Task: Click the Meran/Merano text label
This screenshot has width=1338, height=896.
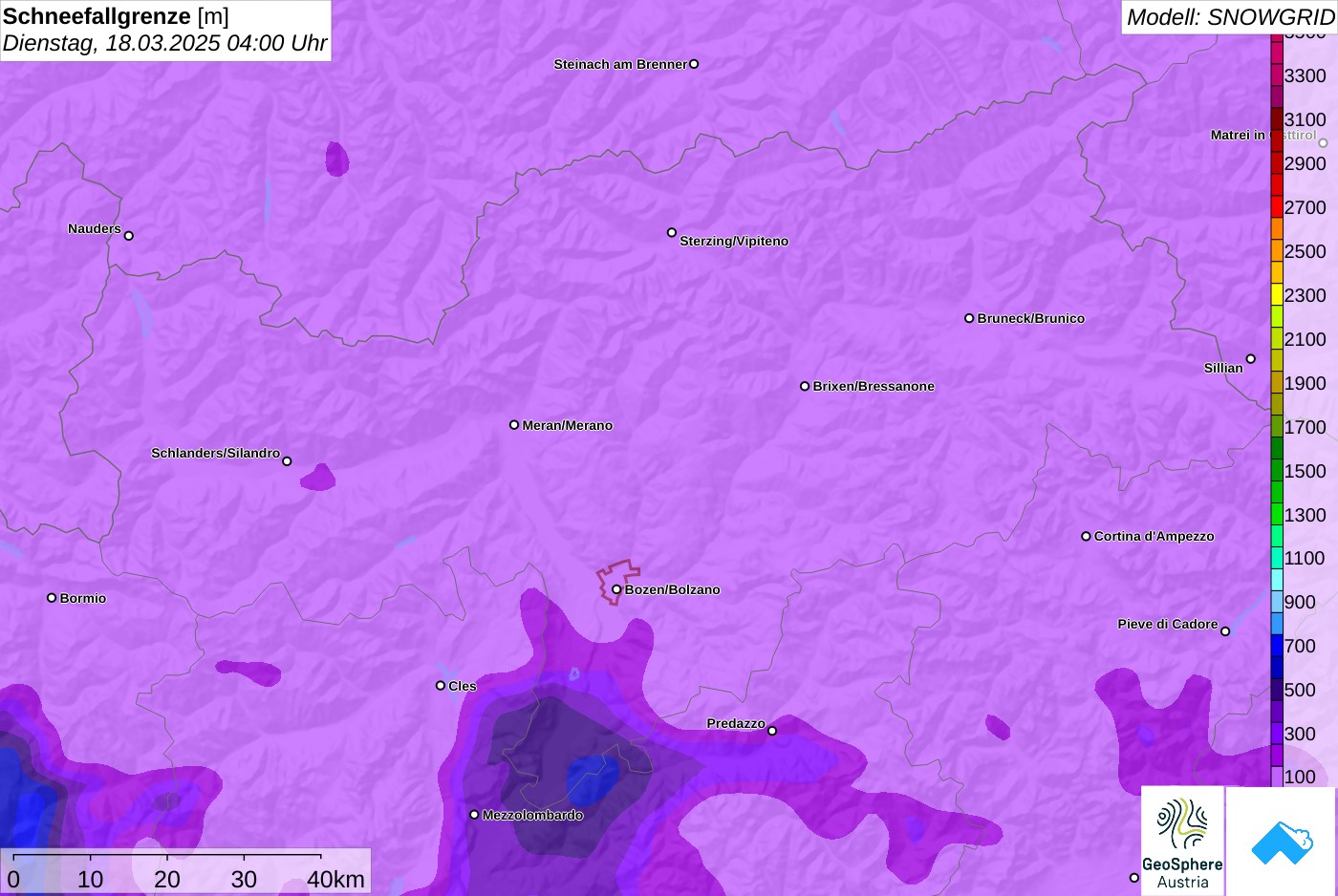Action: coord(568,425)
